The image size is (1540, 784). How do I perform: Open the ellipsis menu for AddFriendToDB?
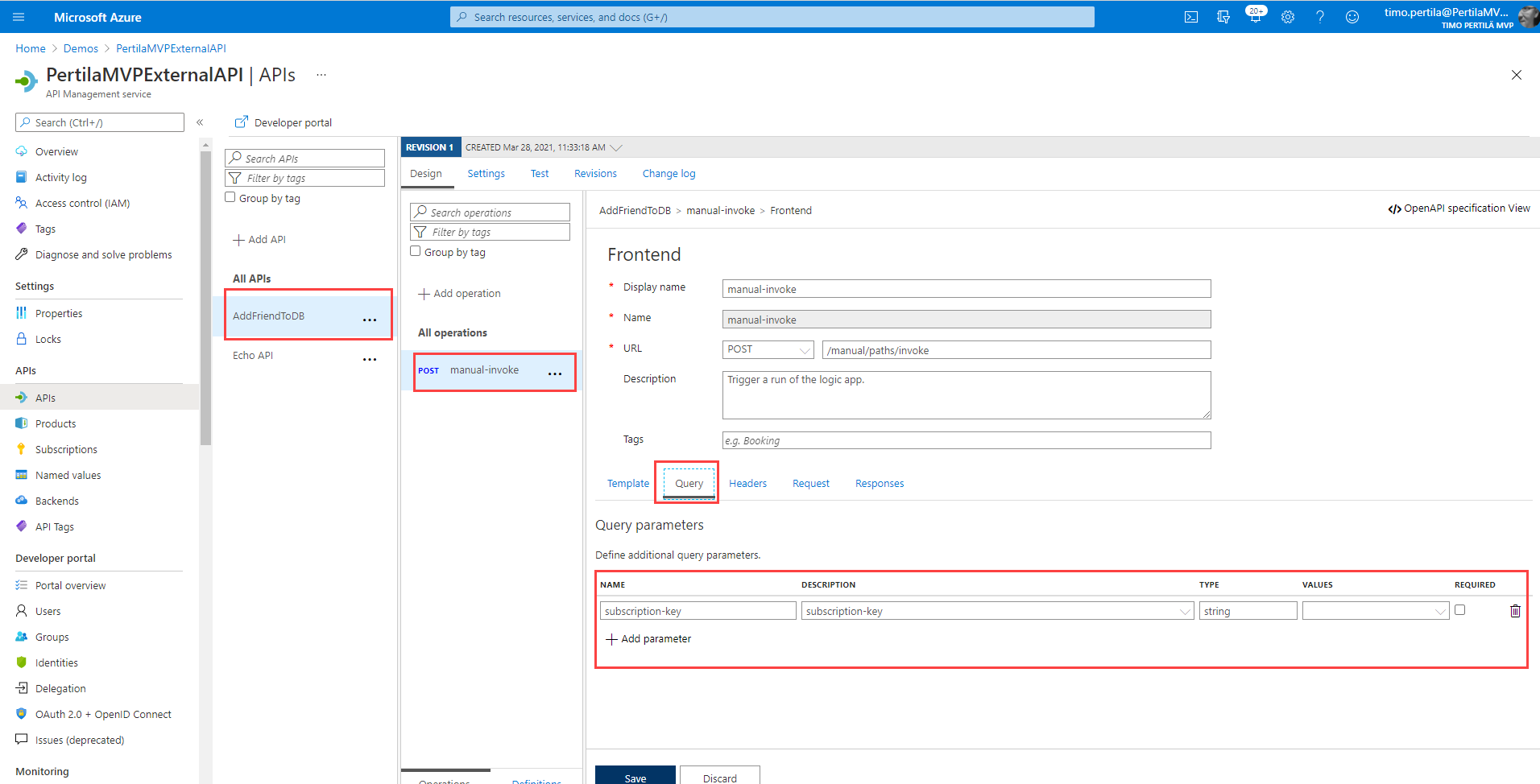370,320
